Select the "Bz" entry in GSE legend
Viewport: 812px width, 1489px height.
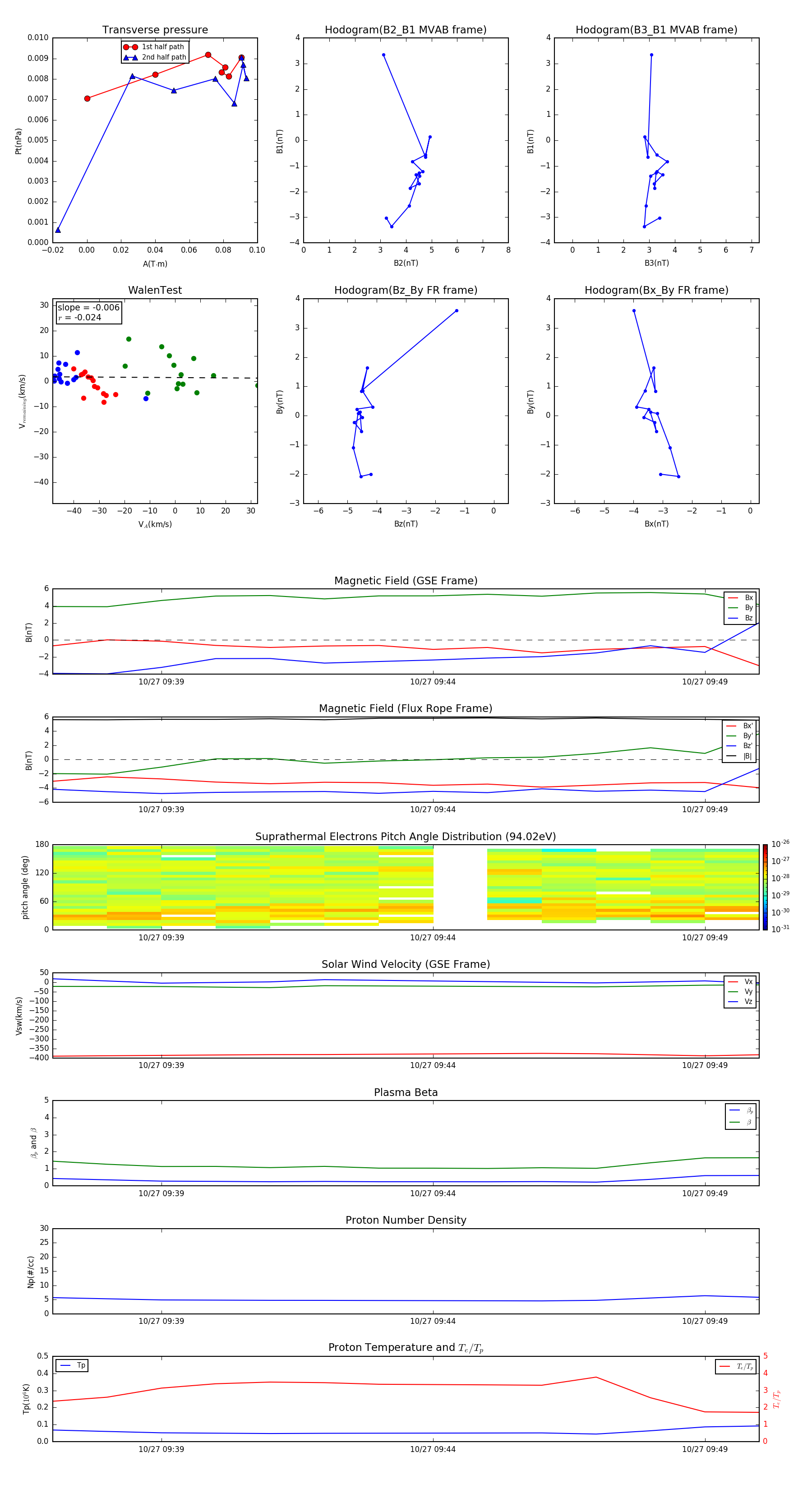pos(741,618)
